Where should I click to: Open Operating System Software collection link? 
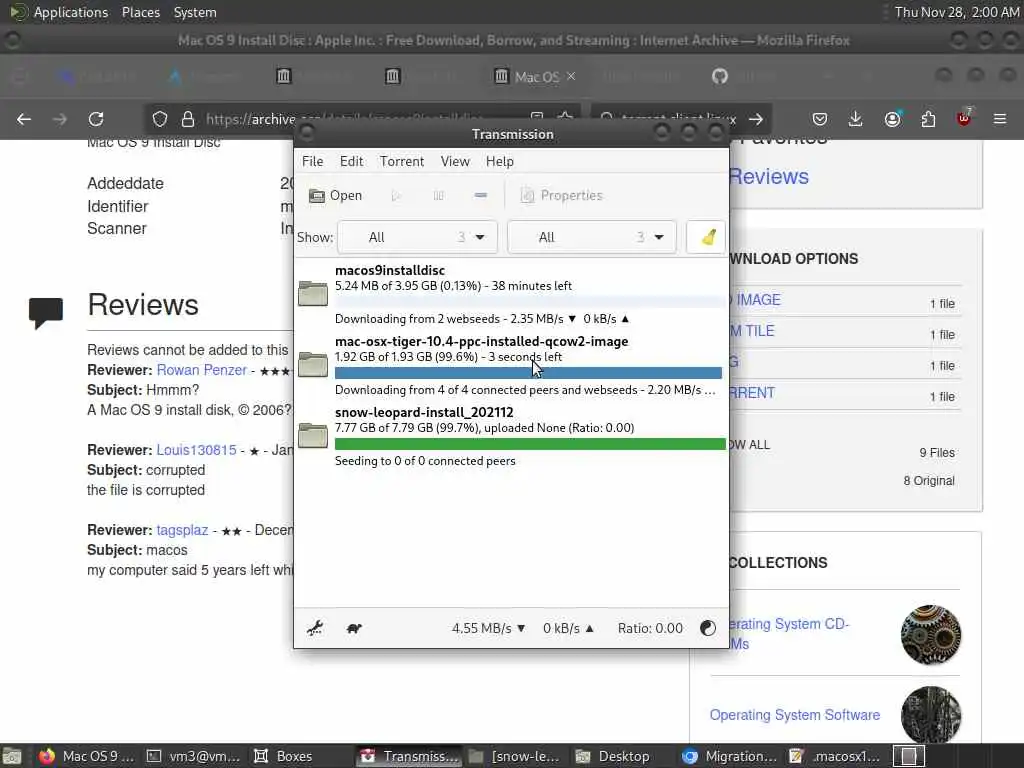[795, 715]
